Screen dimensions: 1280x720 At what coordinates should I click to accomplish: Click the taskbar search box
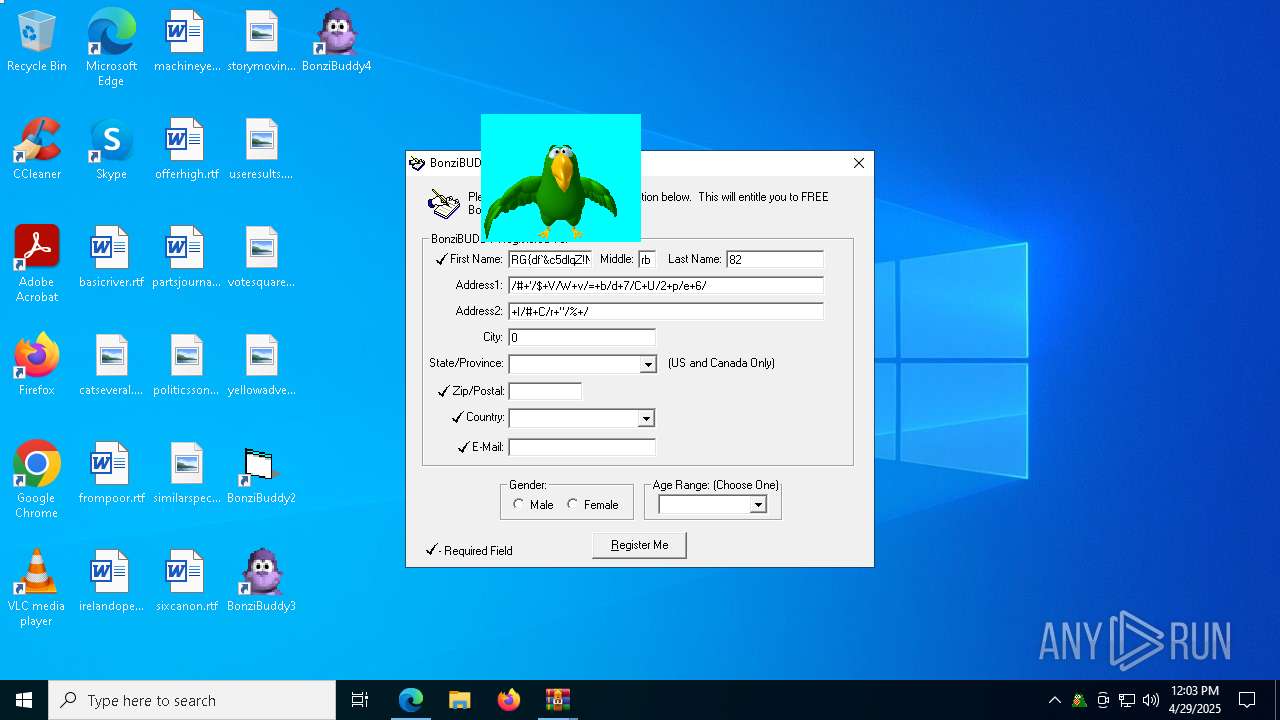tap(192, 700)
